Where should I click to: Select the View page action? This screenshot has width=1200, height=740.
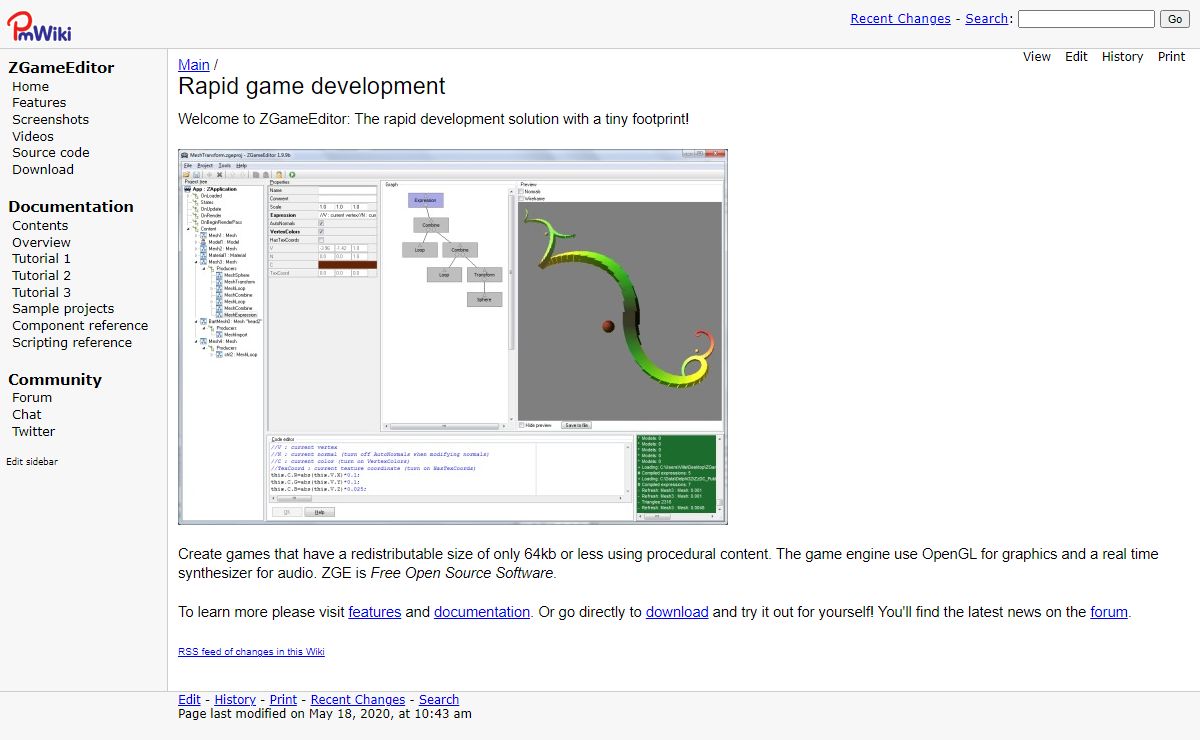[x=1037, y=57]
